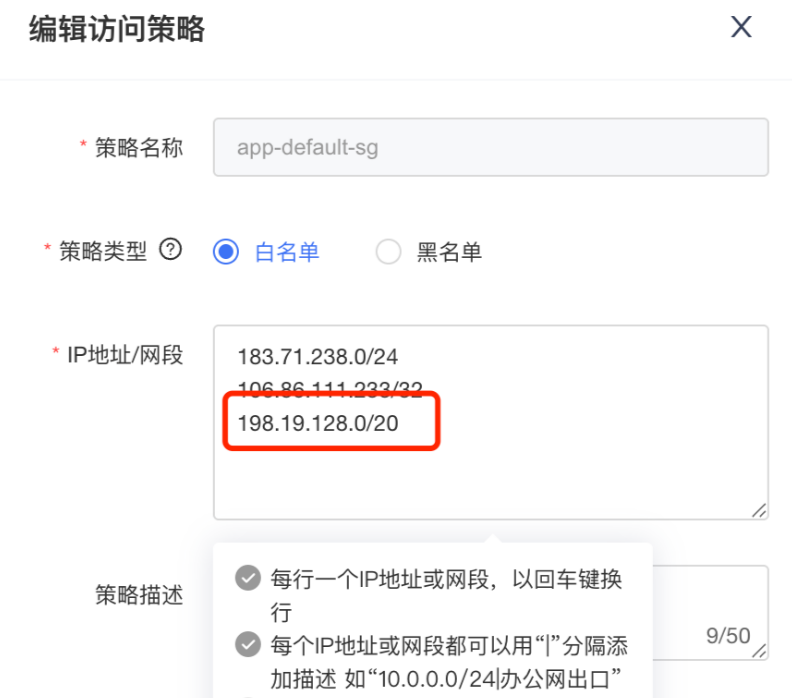The image size is (792, 698).
Task: Select the 黑名单 radio option
Action: pyautogui.click(x=388, y=252)
